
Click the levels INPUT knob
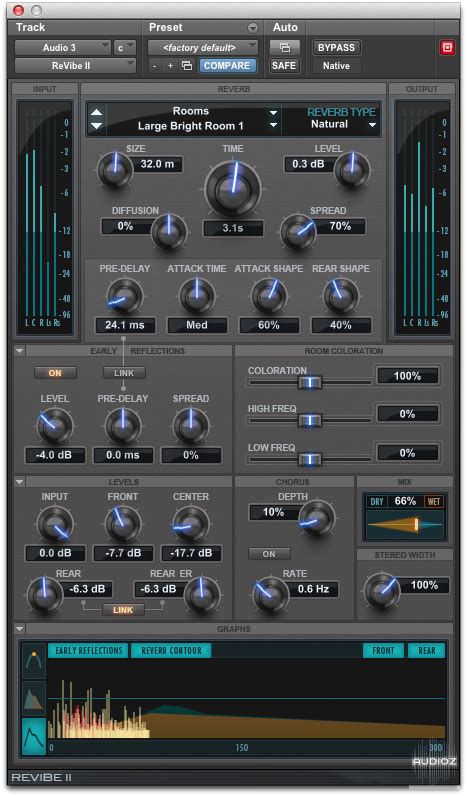click(x=54, y=524)
